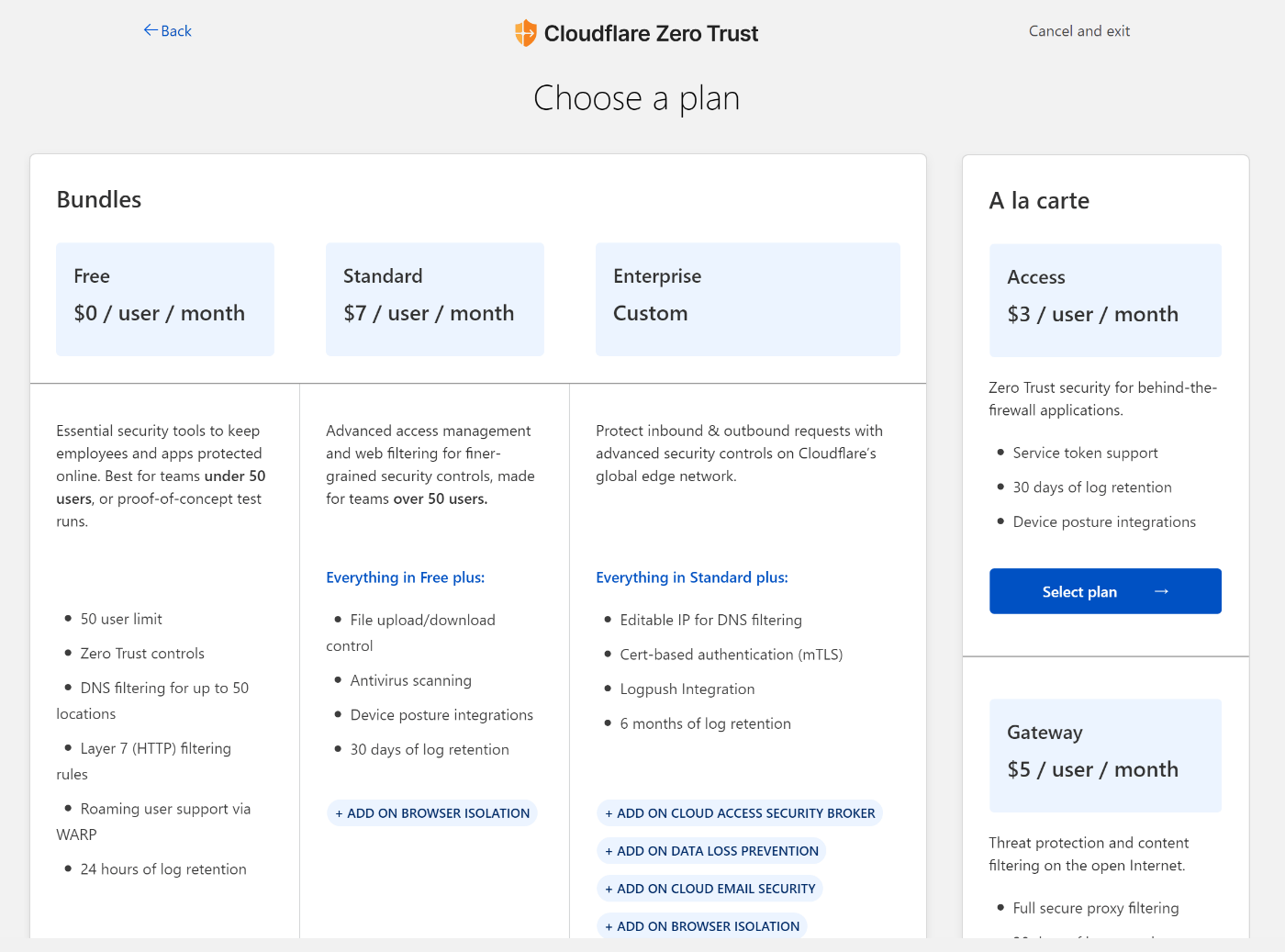
Task: Click Select plan for Access
Action: coord(1105,591)
